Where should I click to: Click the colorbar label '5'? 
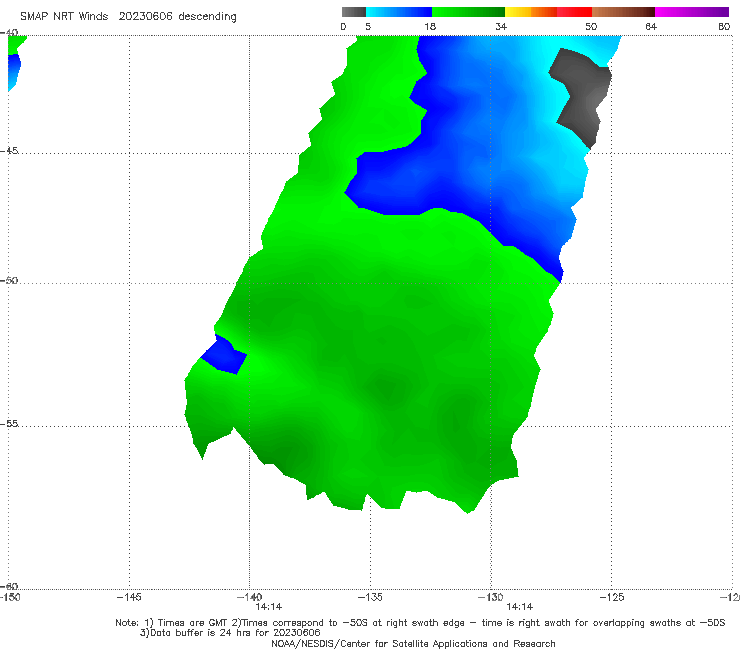(x=368, y=27)
